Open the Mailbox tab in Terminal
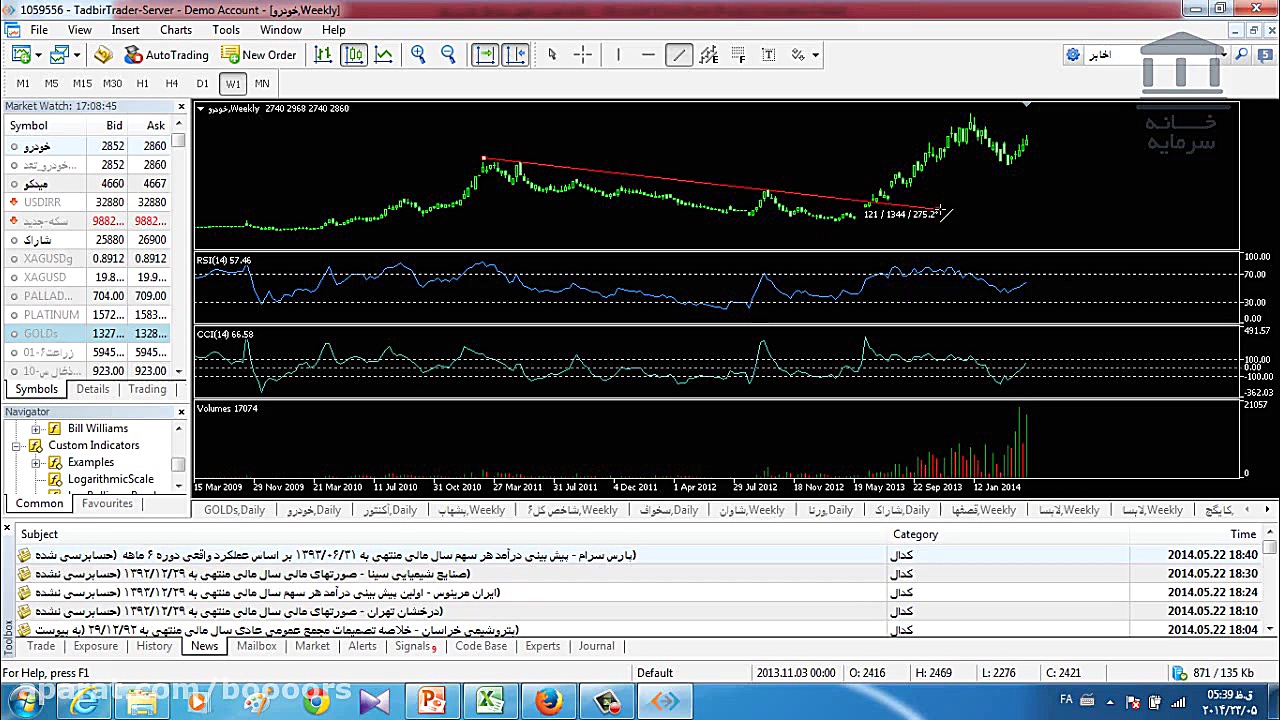The image size is (1280, 720). (256, 646)
